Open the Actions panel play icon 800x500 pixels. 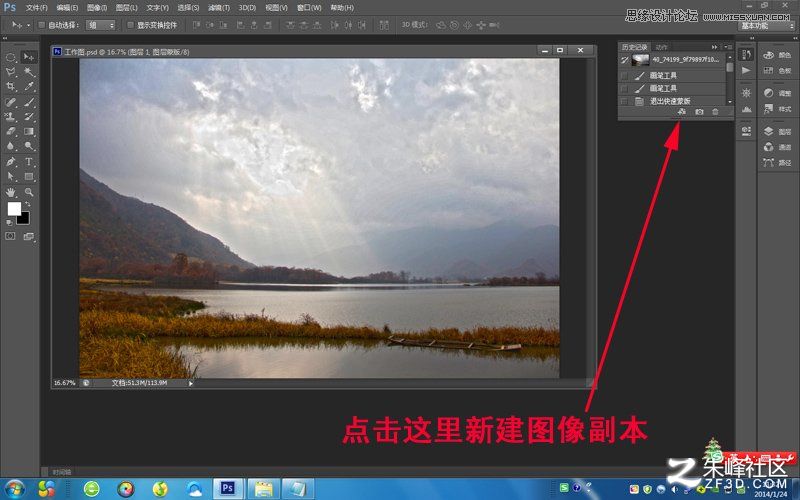(x=746, y=70)
